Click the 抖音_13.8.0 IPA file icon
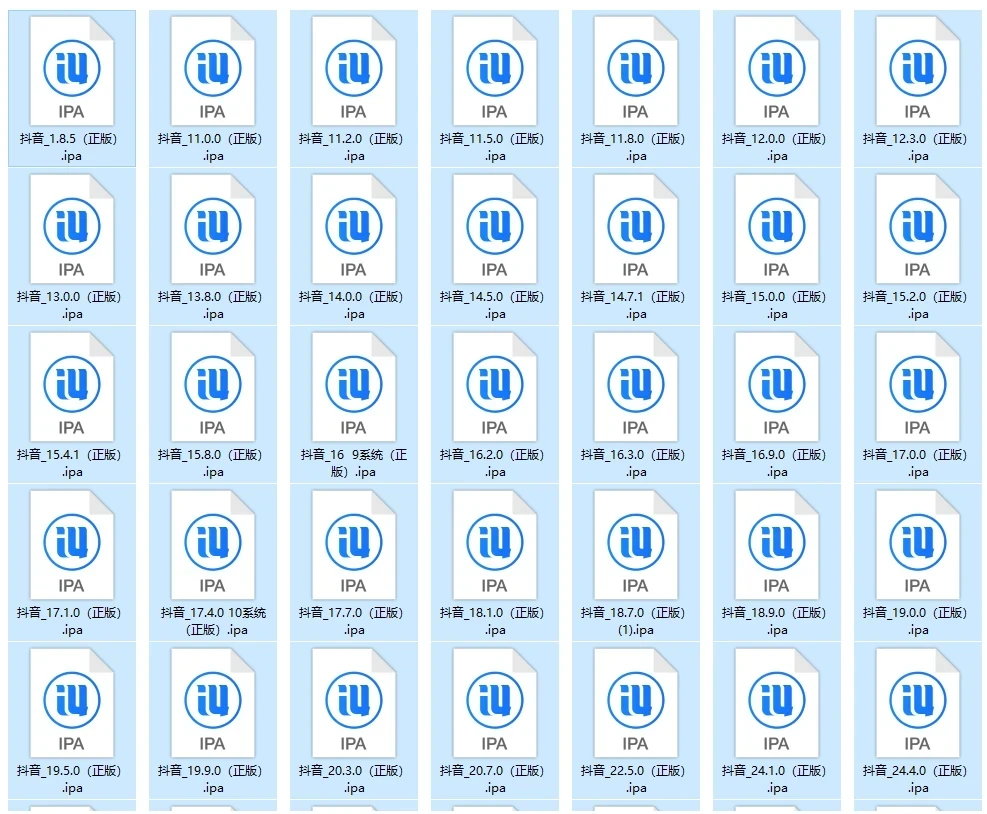987x814 pixels. (x=213, y=229)
